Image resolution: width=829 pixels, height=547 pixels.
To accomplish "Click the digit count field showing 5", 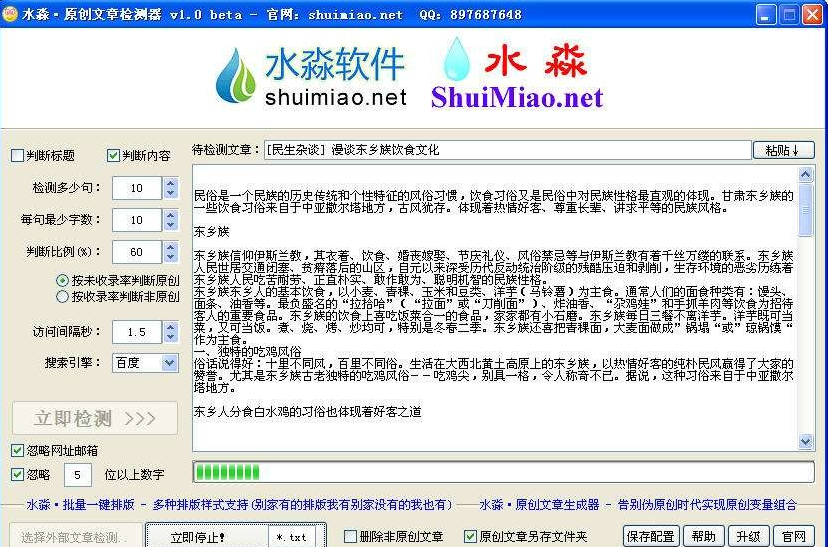I will coord(78,475).
